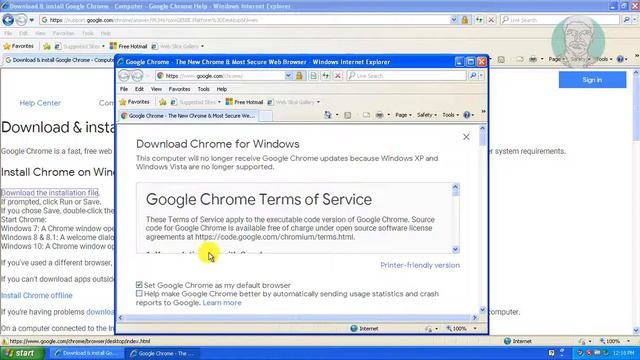
Task: Click the Forward arrow in the Google Chrome window
Action: click(x=138, y=76)
